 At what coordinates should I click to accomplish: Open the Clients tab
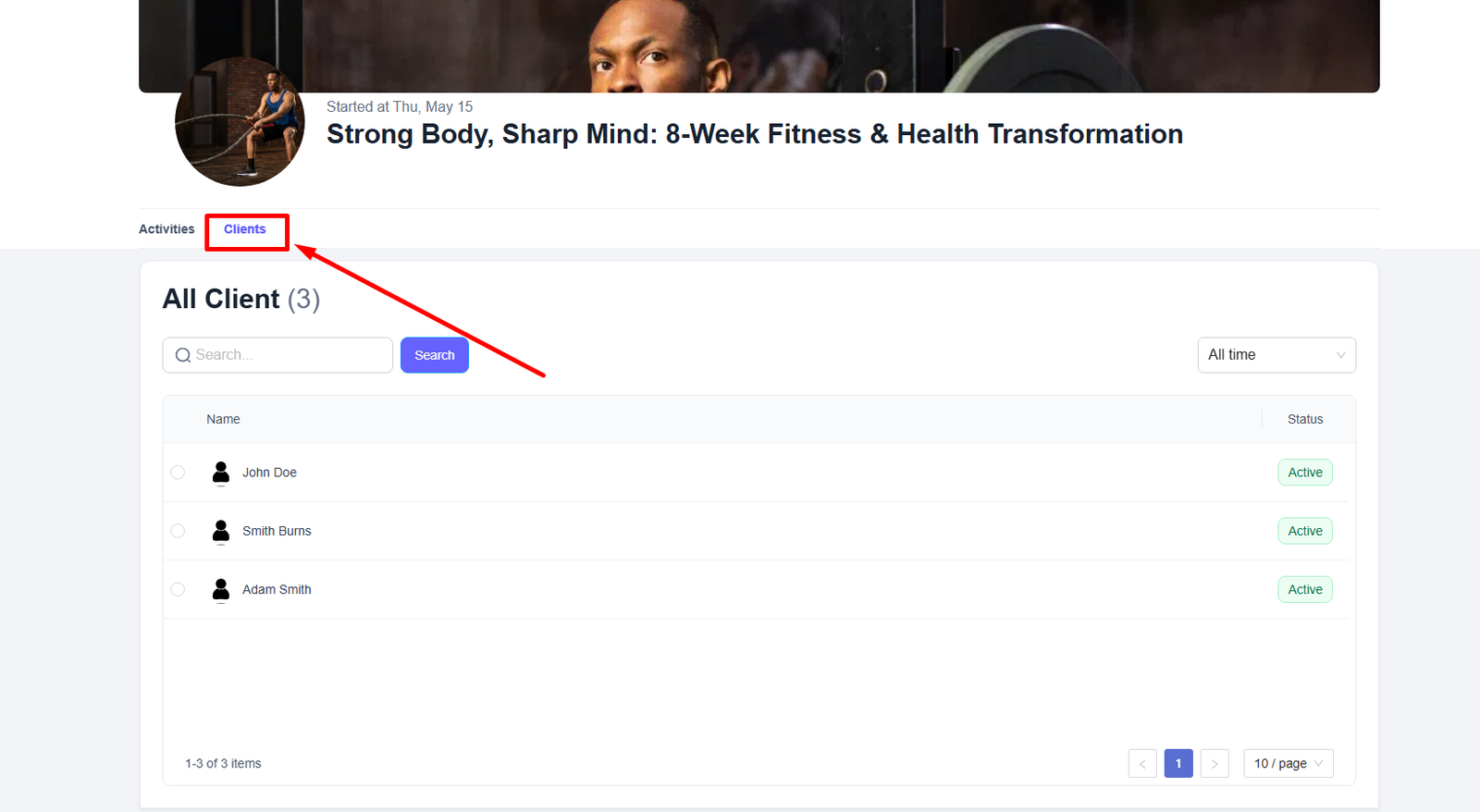click(x=245, y=229)
